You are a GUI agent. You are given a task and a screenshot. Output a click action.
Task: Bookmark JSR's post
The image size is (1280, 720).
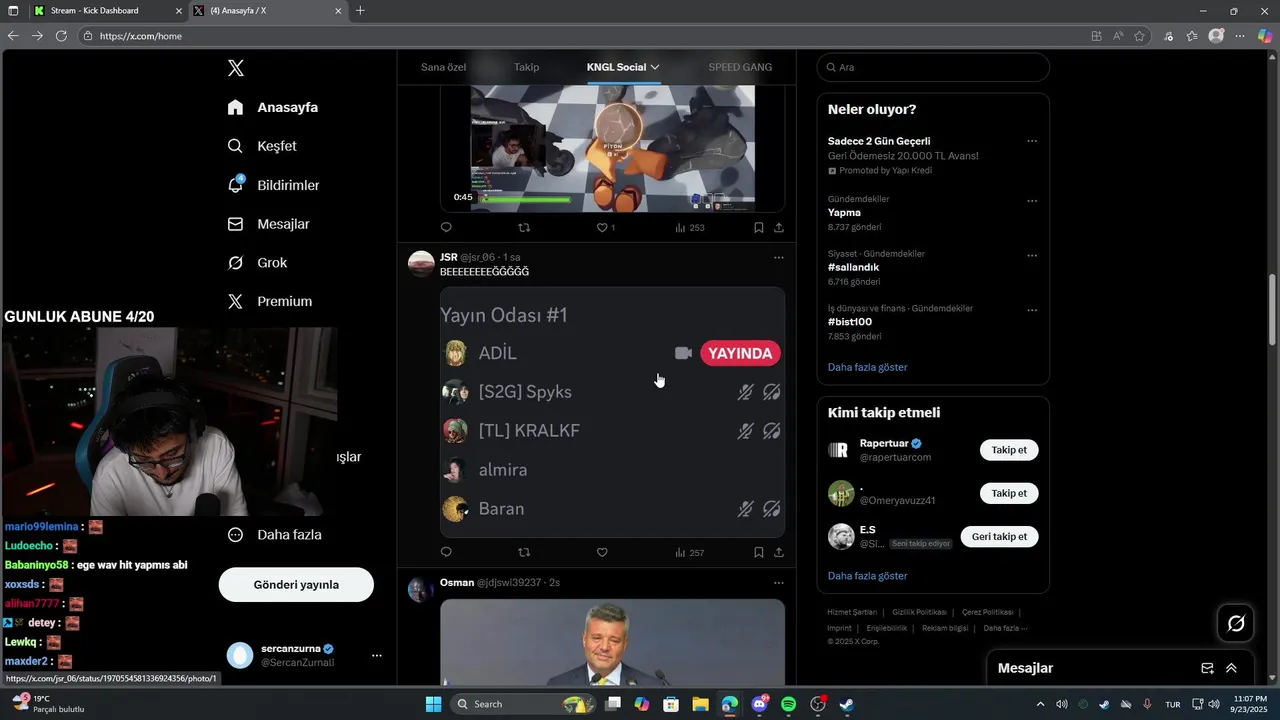[759, 553]
